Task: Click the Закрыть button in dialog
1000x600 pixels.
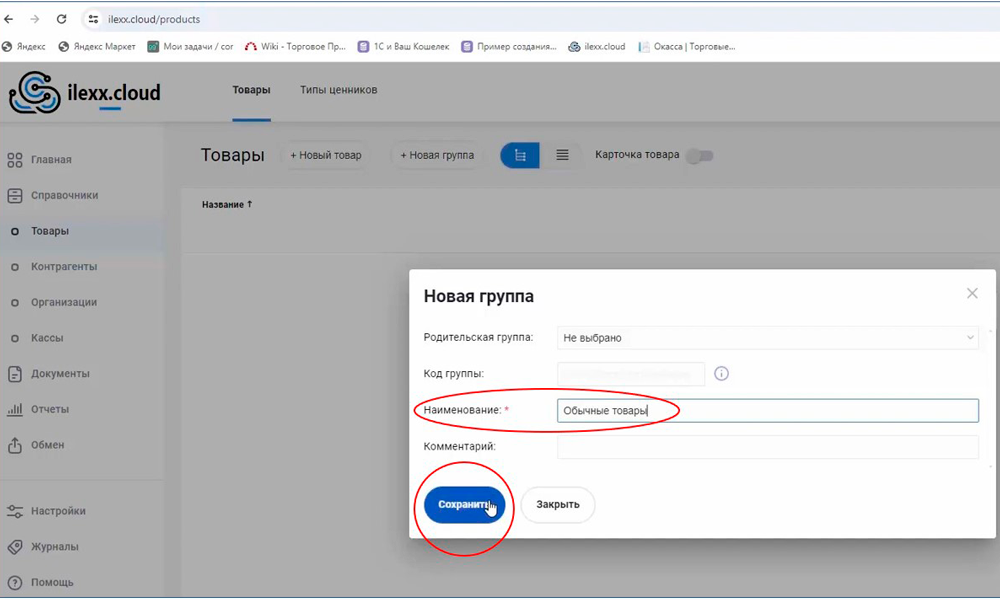Action: pos(557,505)
